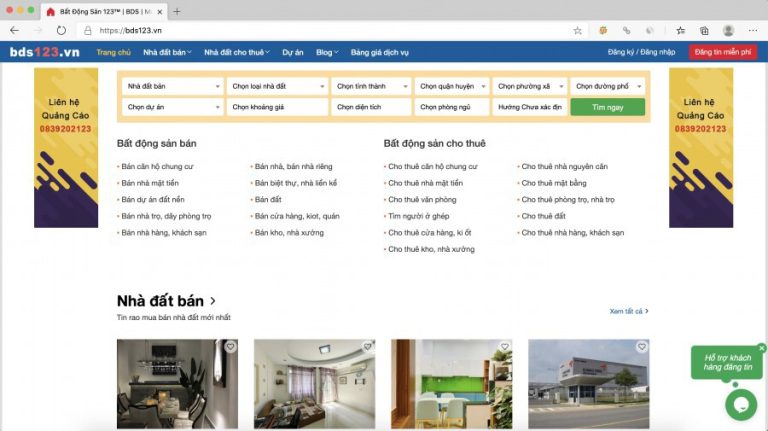Open the browser collections icon
The image size is (768, 431).
[704, 30]
